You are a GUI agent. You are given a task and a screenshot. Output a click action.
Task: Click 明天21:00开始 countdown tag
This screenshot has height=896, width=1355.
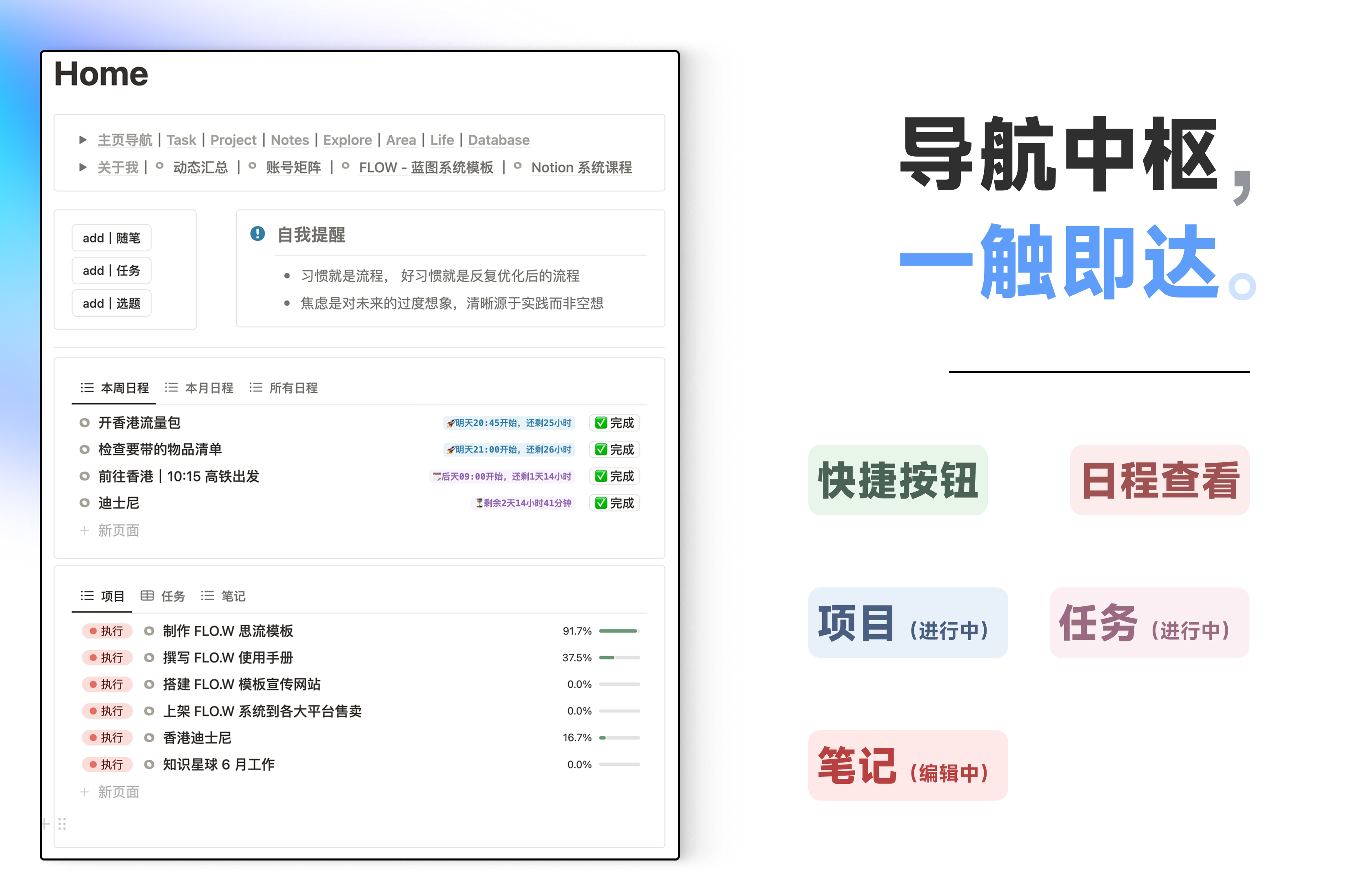[x=509, y=449]
